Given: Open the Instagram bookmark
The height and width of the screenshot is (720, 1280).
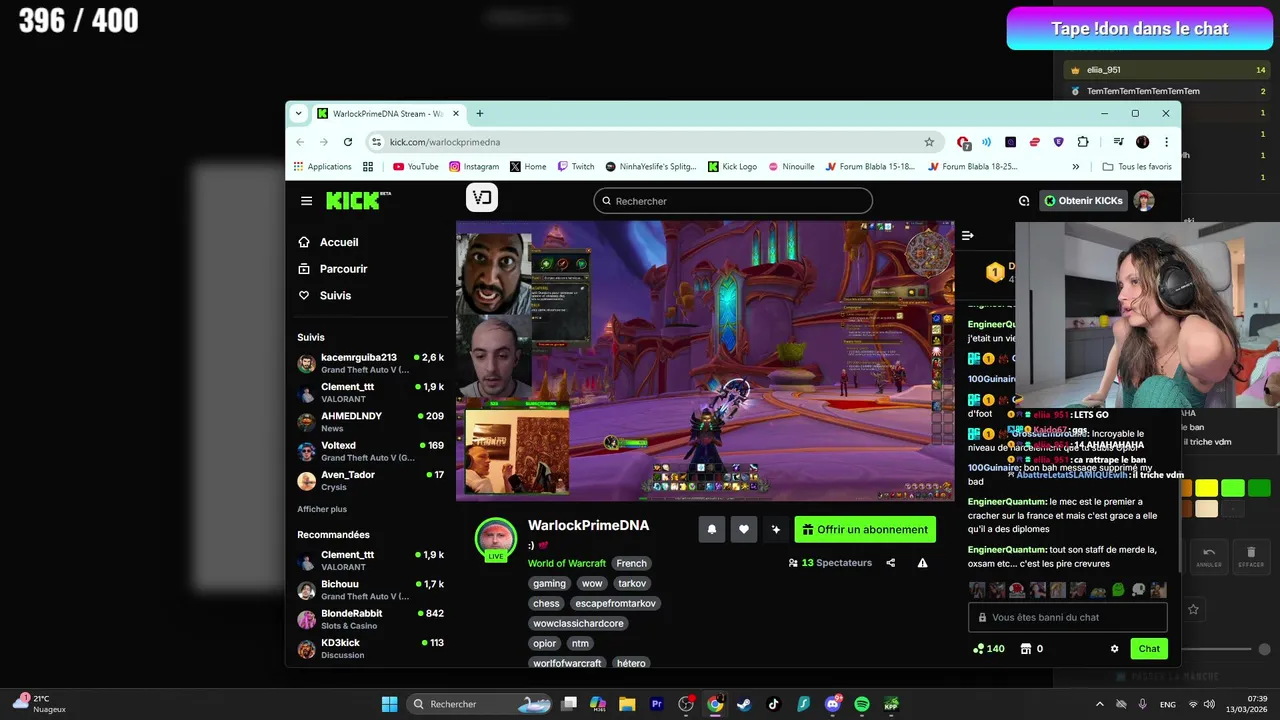Looking at the screenshot, I should 474,167.
